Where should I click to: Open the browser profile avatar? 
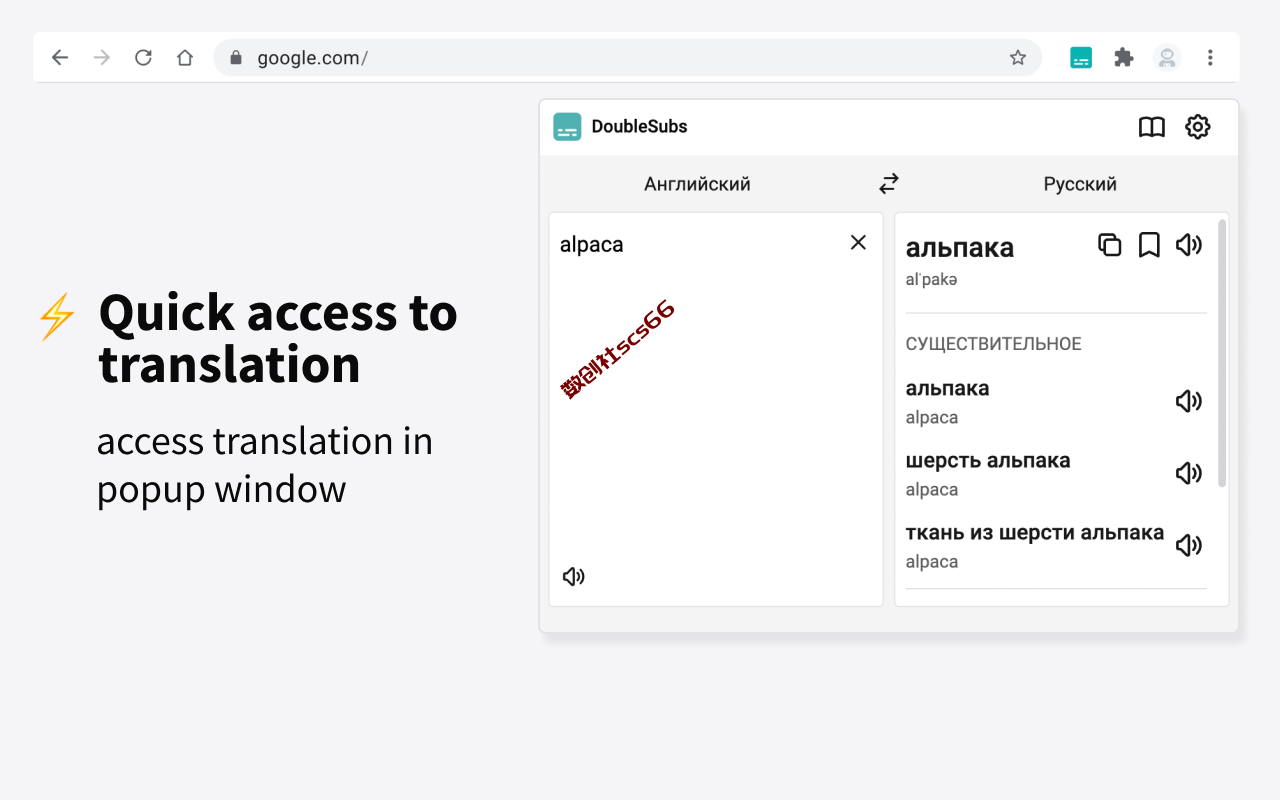1167,58
